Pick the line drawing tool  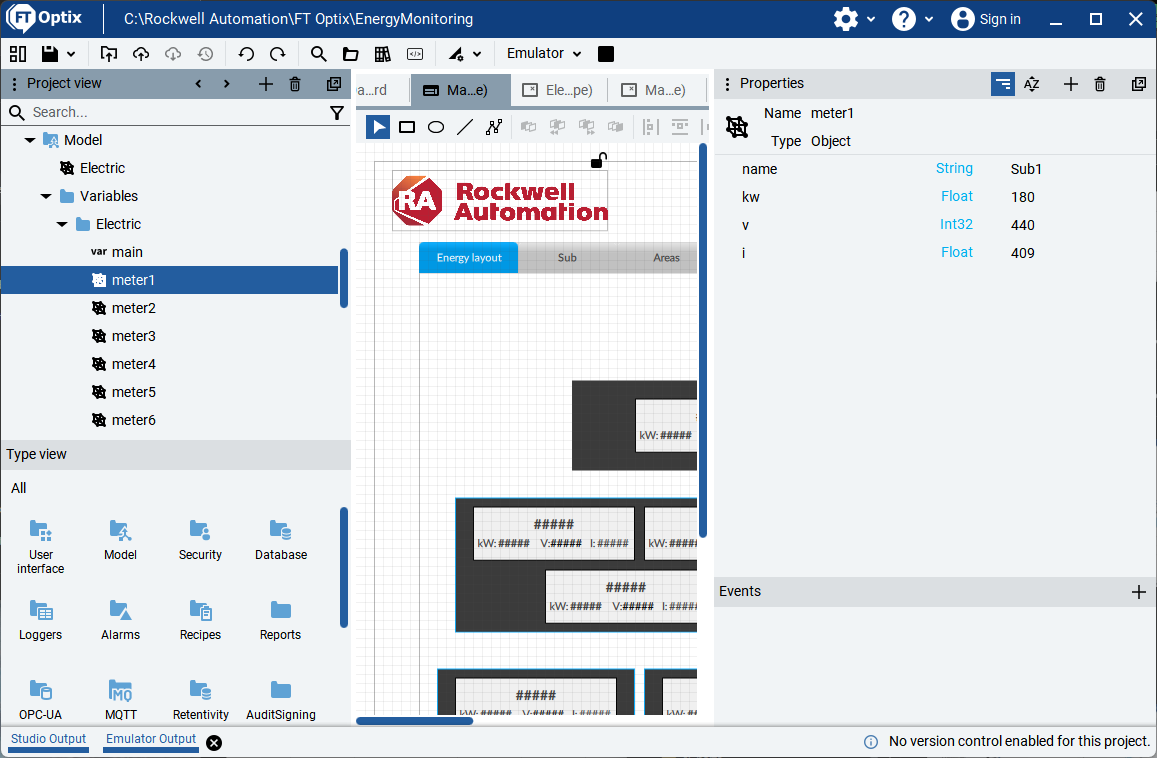tap(465, 127)
